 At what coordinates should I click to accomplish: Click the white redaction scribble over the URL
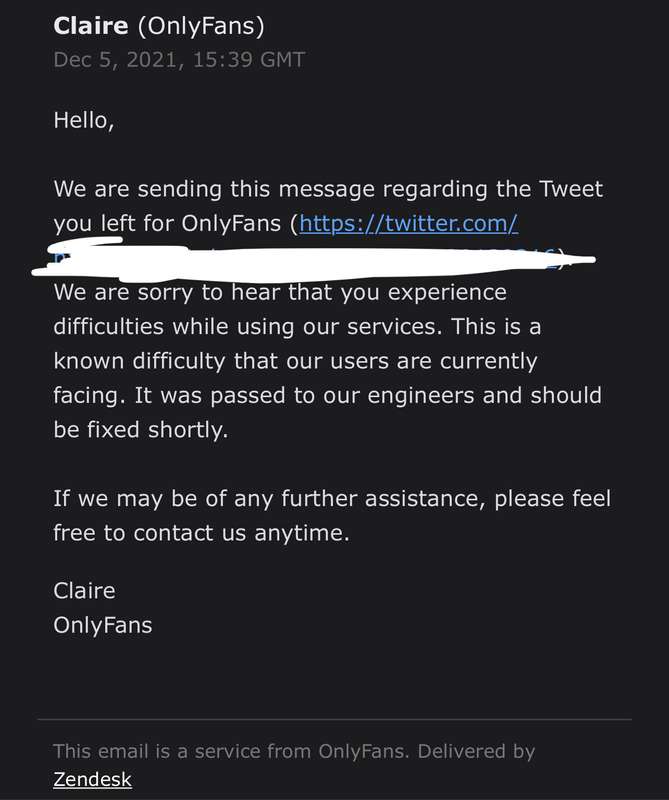click(x=313, y=260)
